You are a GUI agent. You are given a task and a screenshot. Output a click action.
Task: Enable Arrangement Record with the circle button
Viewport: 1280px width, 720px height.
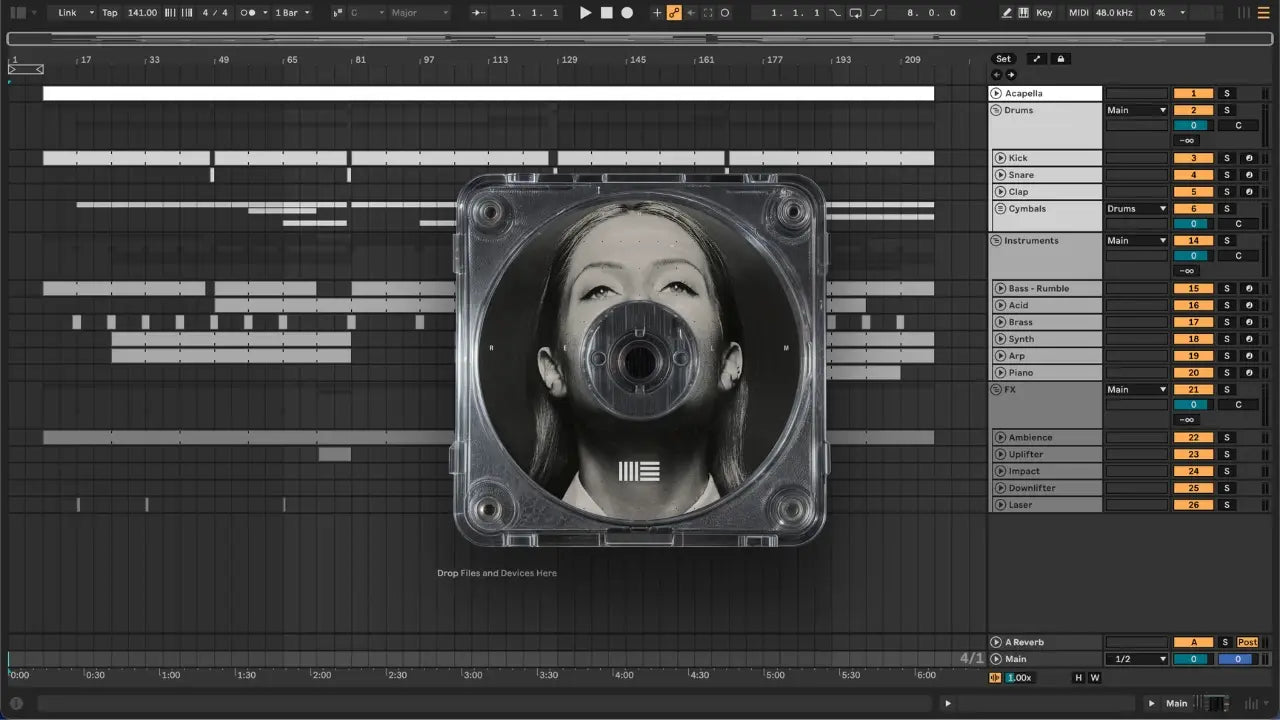coord(627,13)
